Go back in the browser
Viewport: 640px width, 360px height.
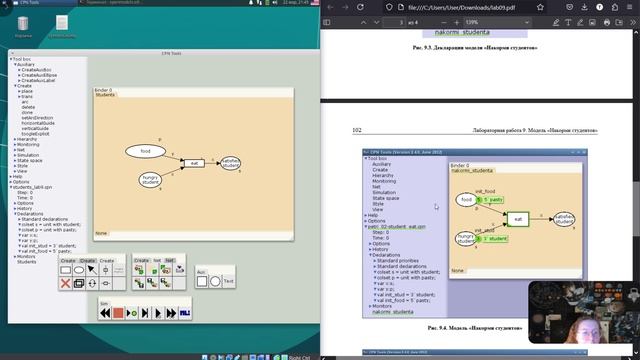click(330, 7)
